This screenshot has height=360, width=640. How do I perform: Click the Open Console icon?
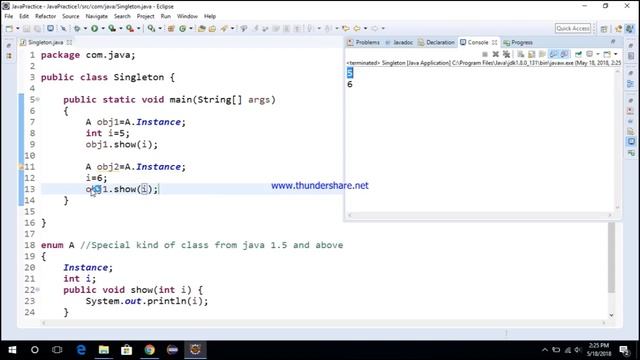607,54
